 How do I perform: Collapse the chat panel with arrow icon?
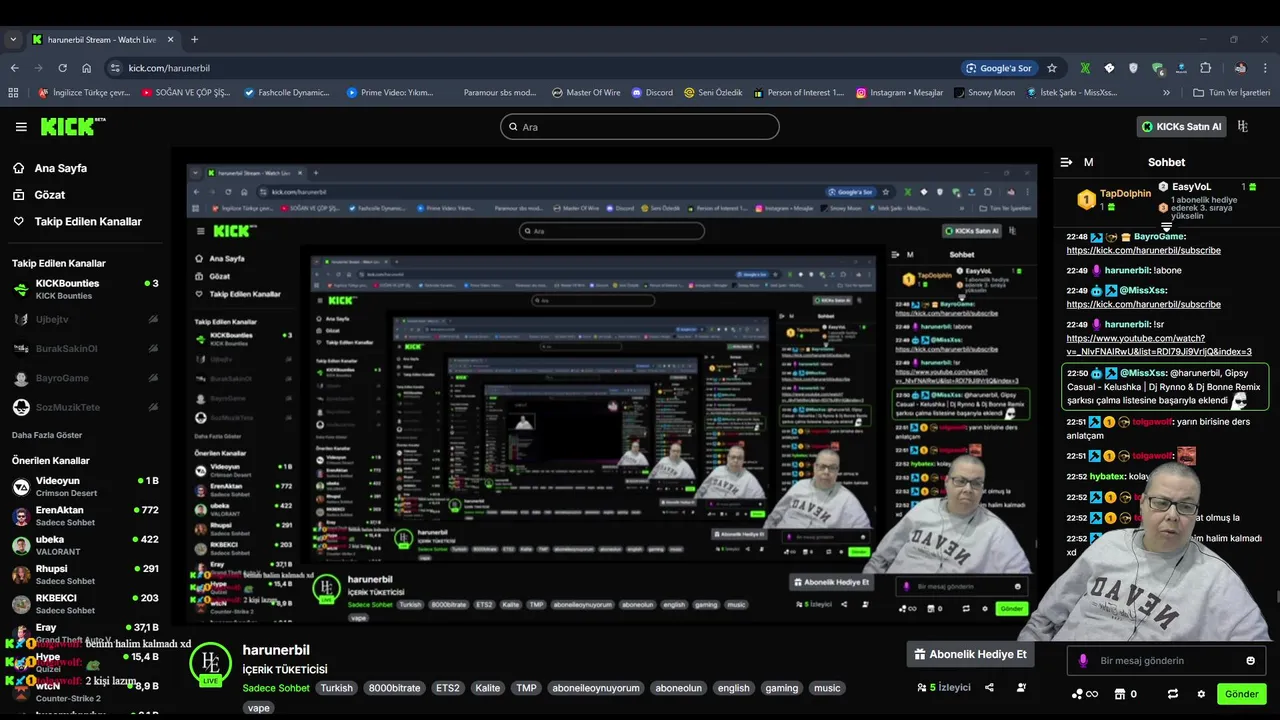pyautogui.click(x=1066, y=162)
